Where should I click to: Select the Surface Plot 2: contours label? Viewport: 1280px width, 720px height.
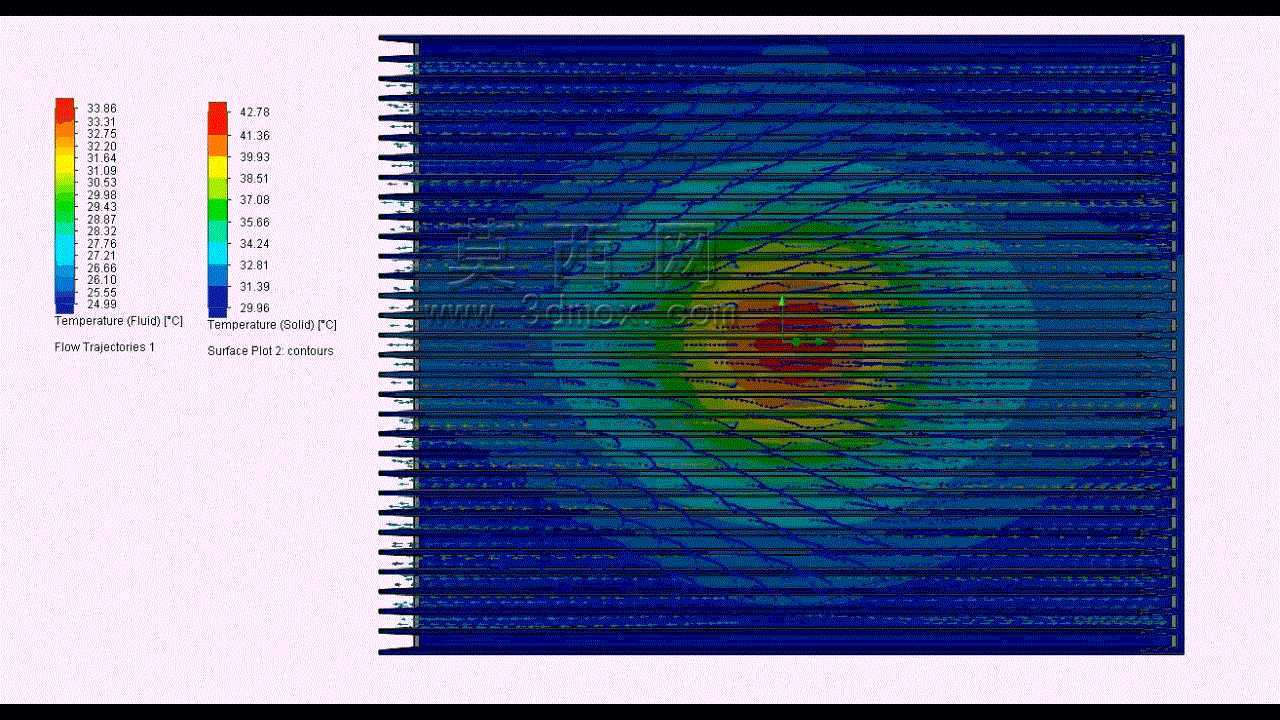tap(270, 351)
